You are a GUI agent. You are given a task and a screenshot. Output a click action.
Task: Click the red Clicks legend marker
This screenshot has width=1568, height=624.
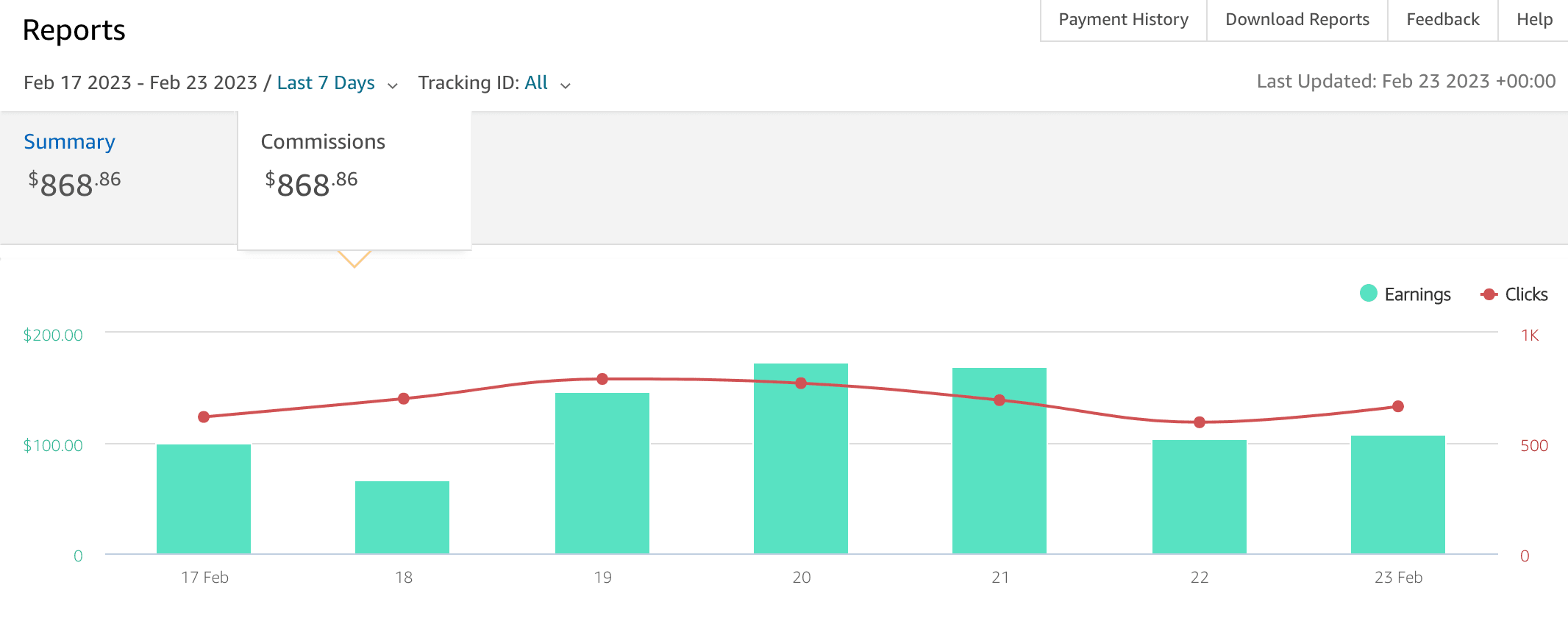point(1489,294)
